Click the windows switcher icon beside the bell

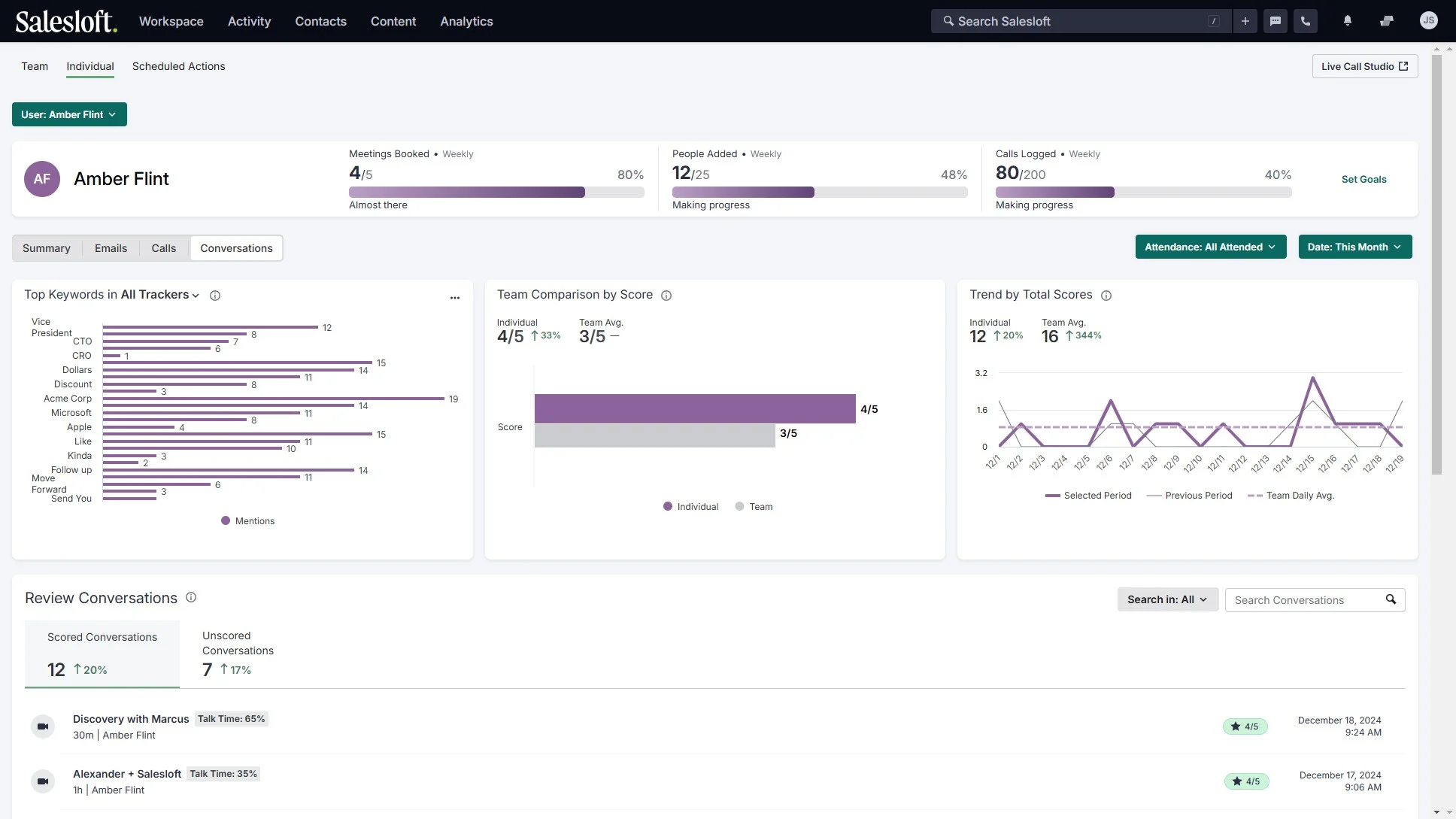point(1387,21)
